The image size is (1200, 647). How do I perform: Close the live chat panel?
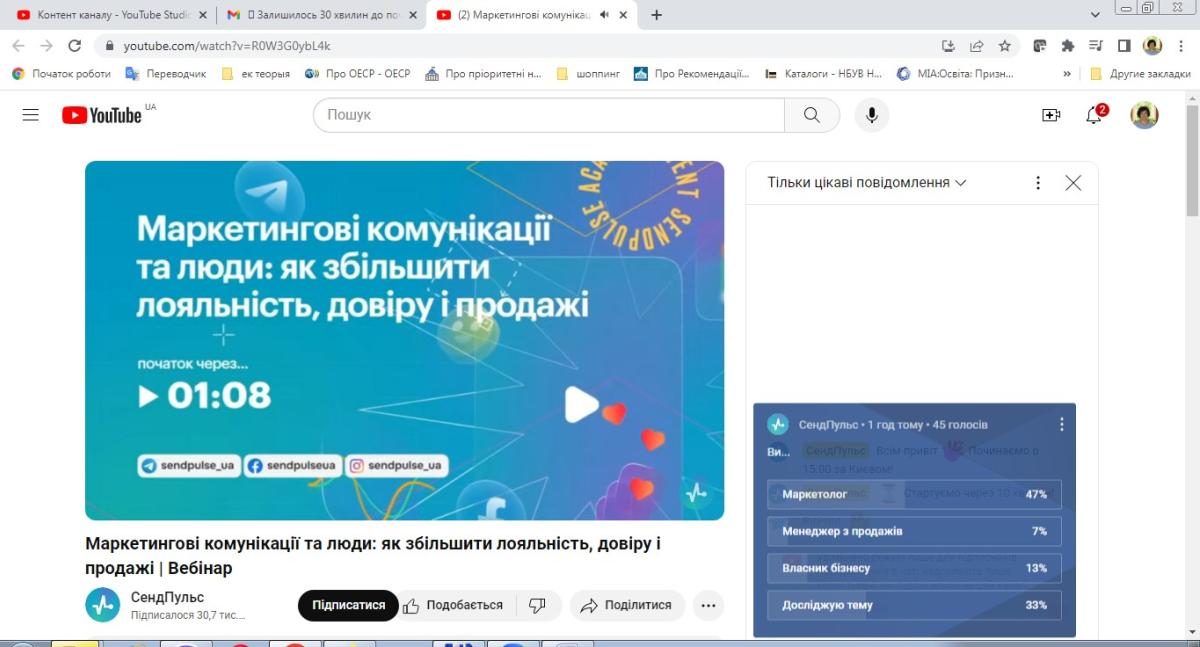(1073, 183)
